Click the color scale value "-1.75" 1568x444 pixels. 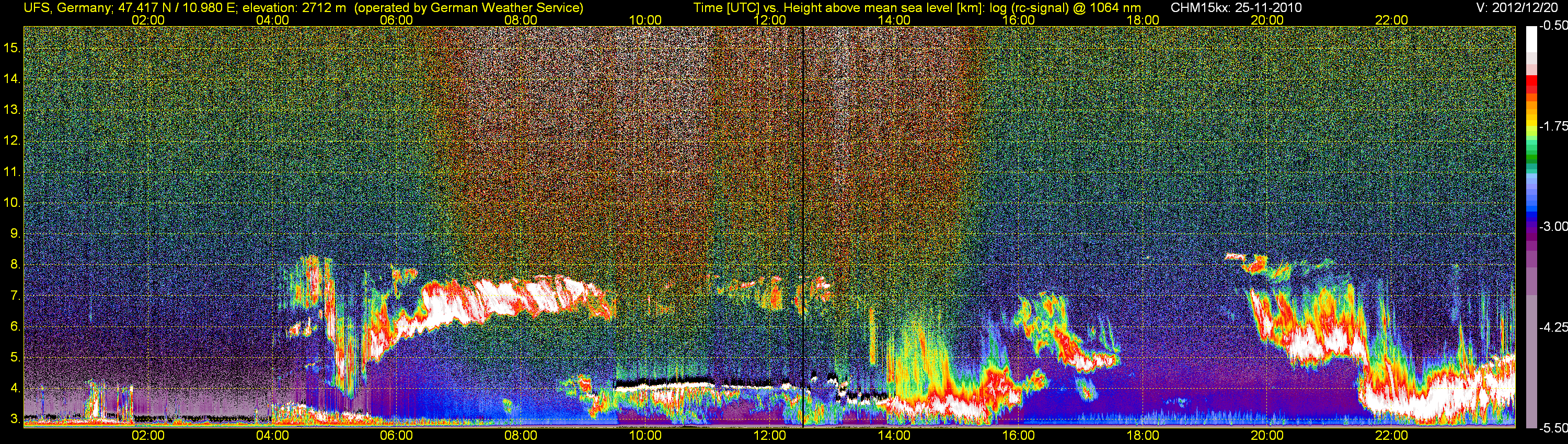[1553, 126]
